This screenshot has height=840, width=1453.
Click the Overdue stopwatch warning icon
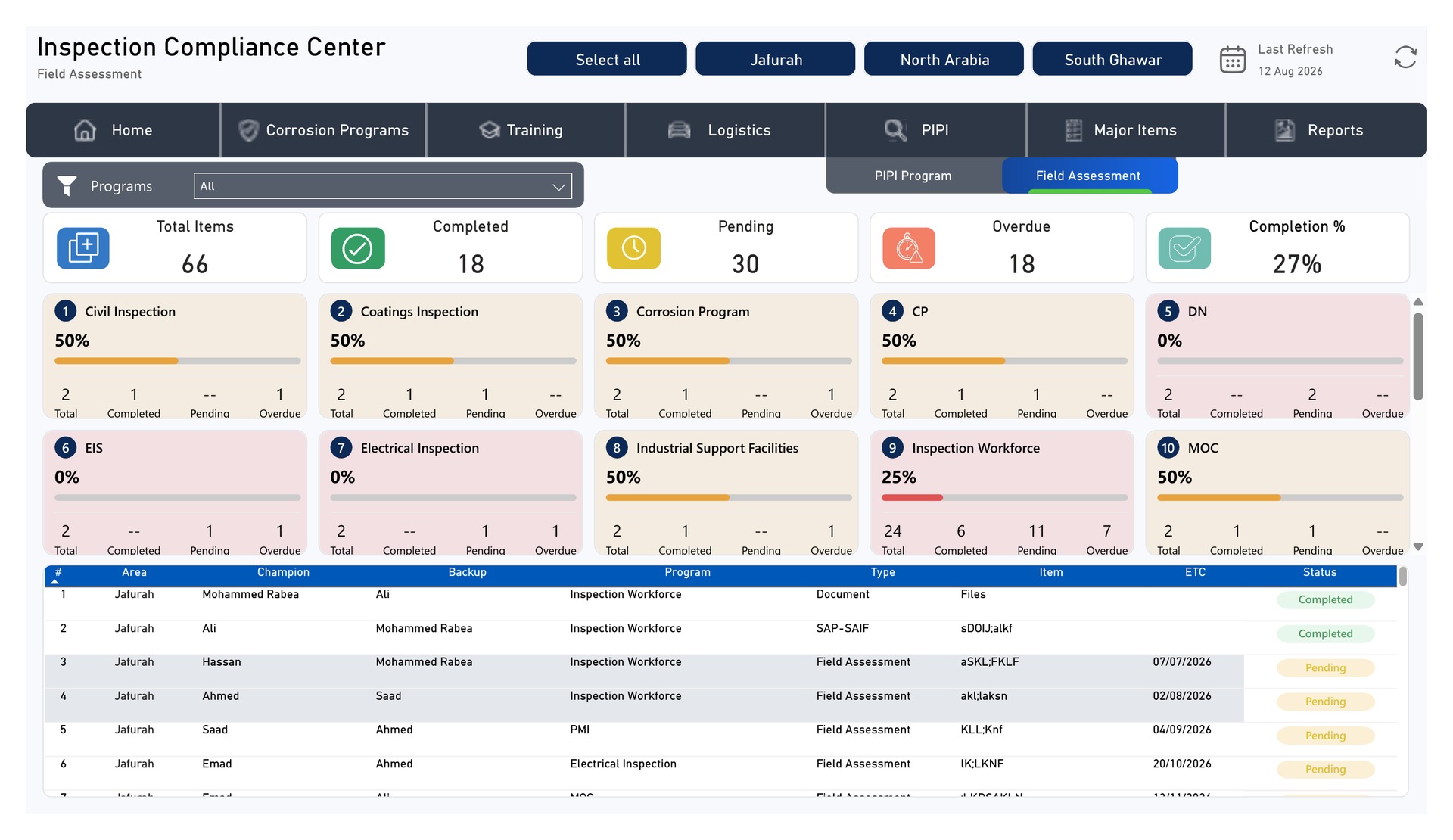coord(909,248)
